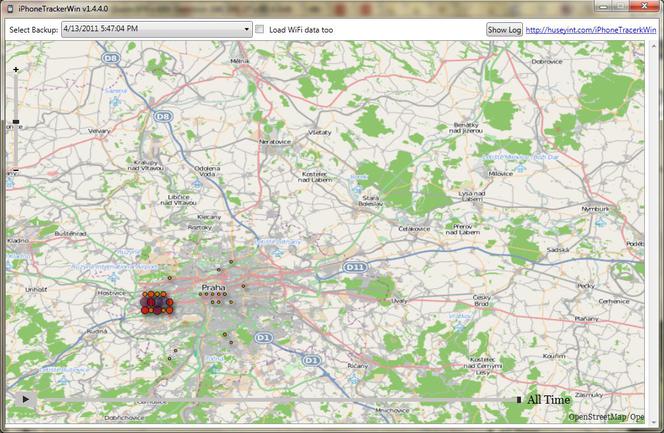Enable the Load WiFi data too checkbox
Screen dimensions: 664x433
[260, 29]
